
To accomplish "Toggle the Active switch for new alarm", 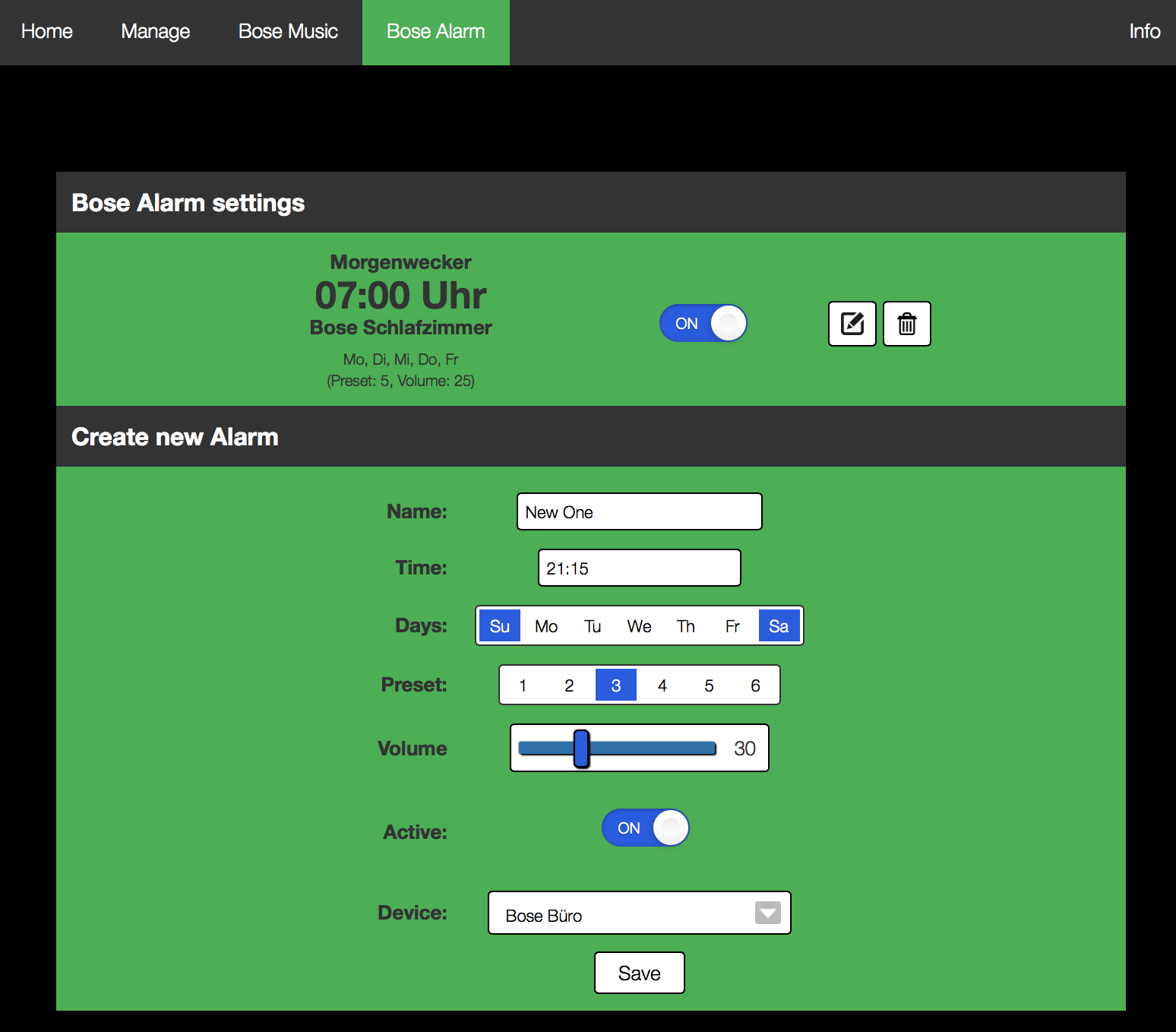I will [x=645, y=828].
